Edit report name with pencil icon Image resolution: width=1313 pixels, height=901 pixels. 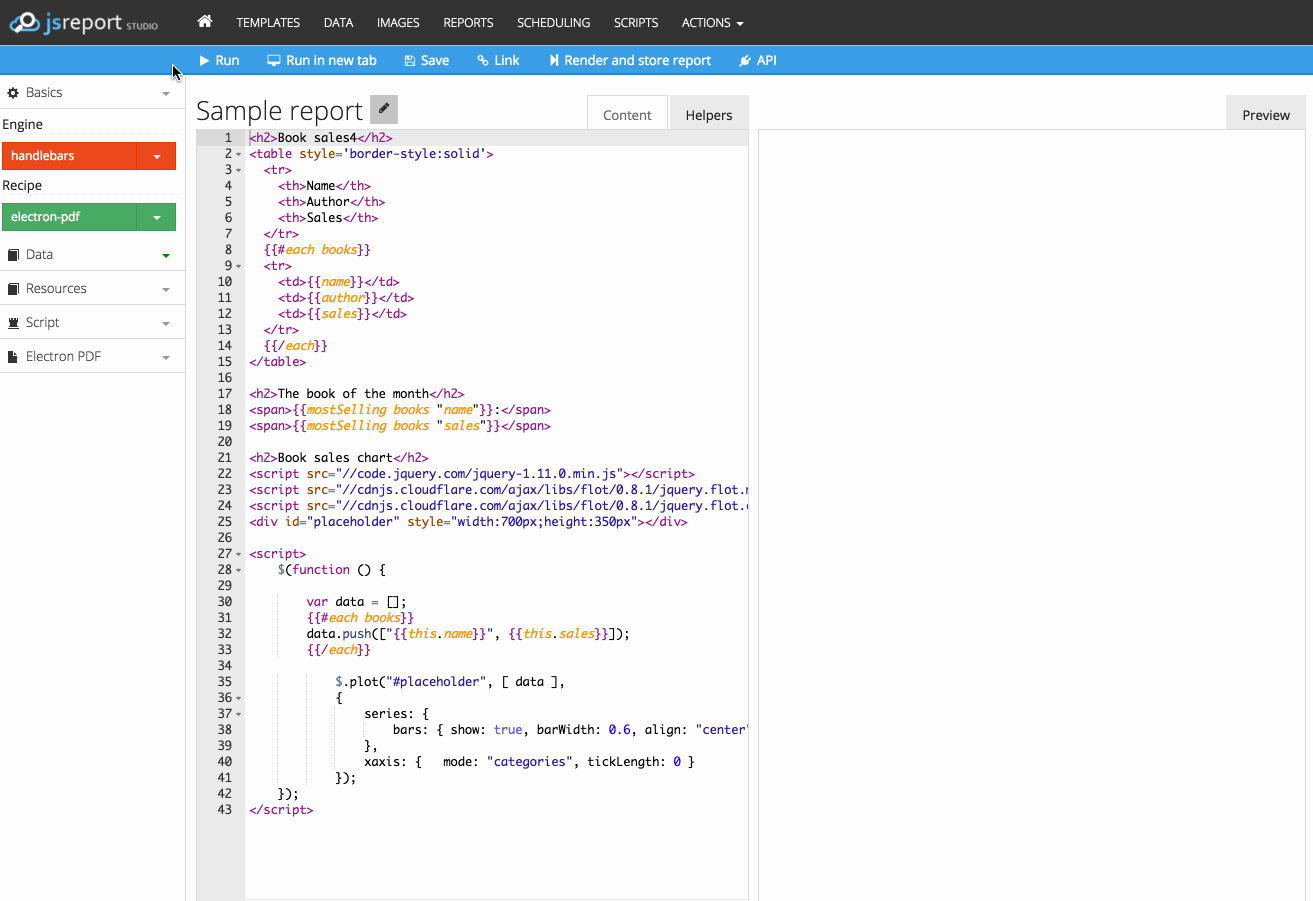point(384,109)
